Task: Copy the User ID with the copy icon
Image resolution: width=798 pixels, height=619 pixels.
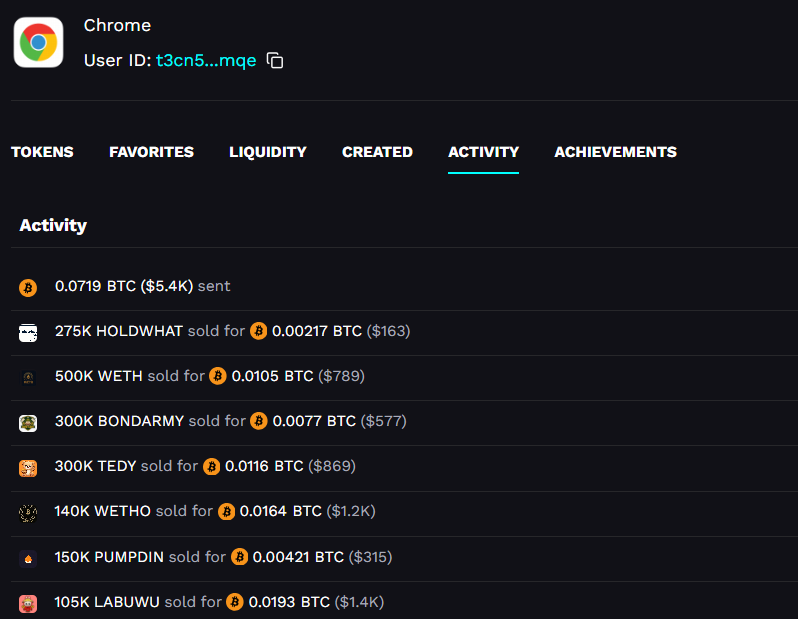Action: [x=275, y=61]
